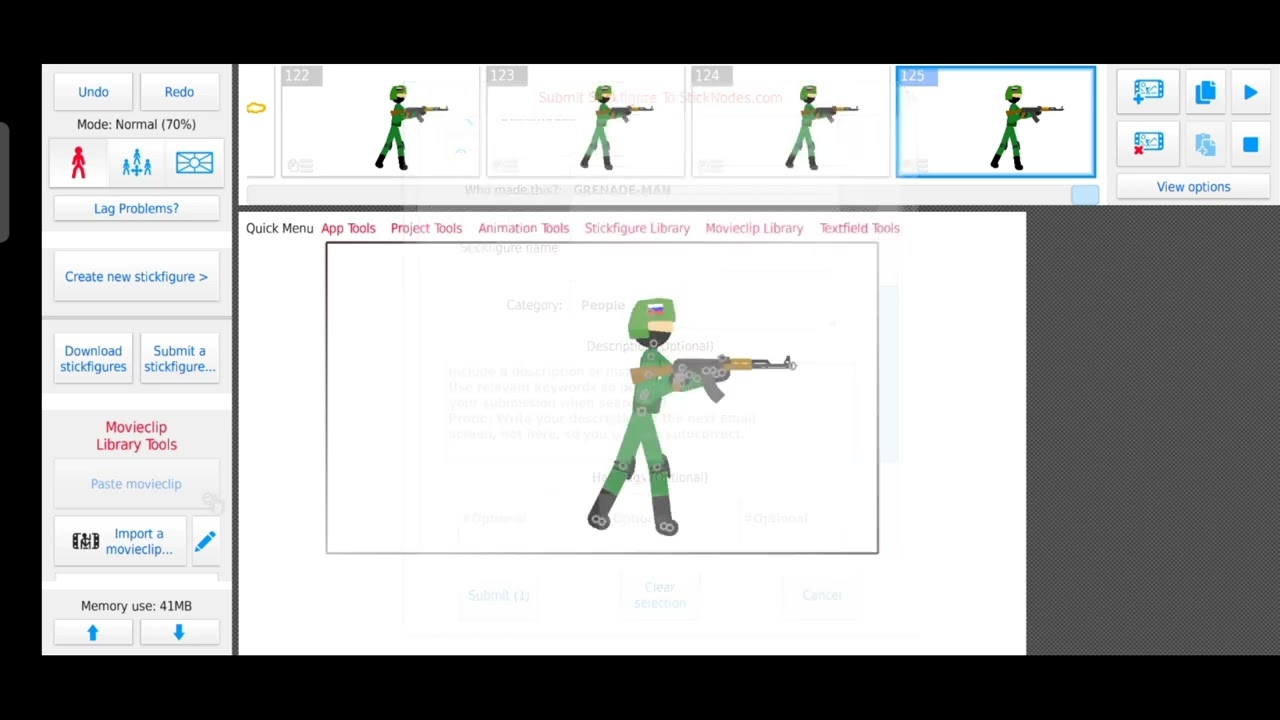Click the Paste movieclip button
This screenshot has height=720, width=1280.
[136, 484]
